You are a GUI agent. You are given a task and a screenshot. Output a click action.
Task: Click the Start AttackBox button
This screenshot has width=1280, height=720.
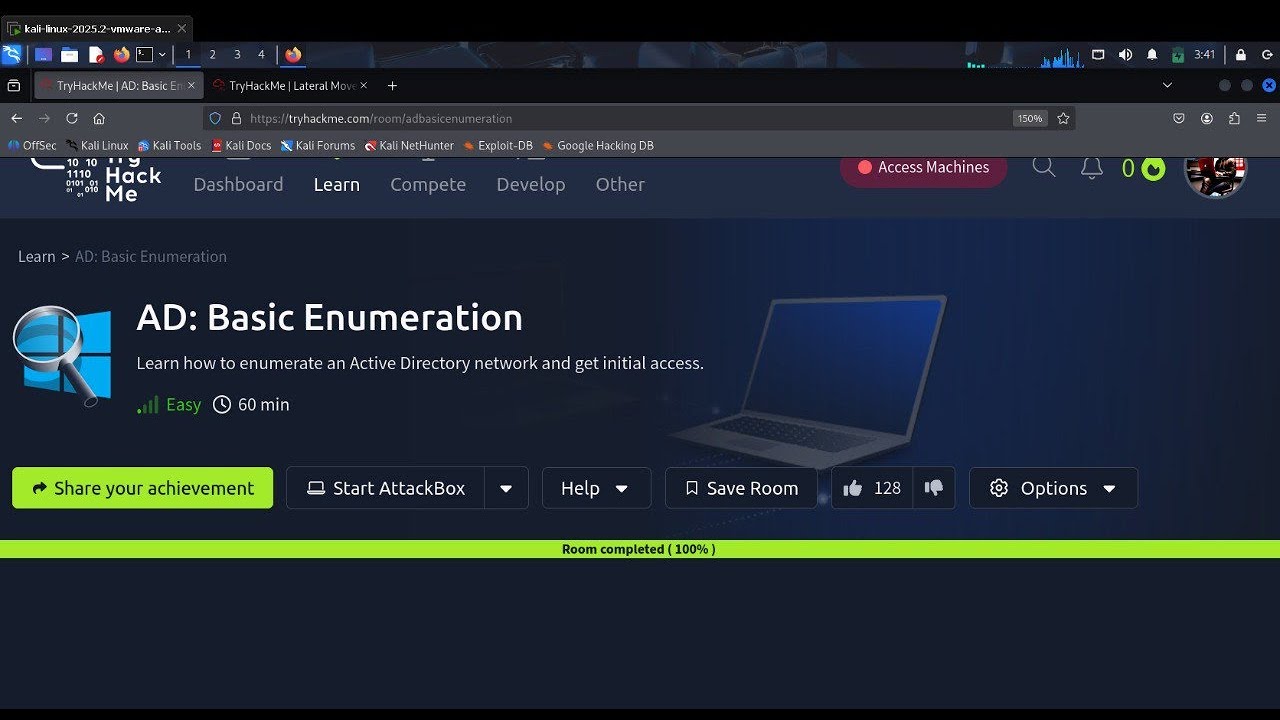[x=386, y=488]
